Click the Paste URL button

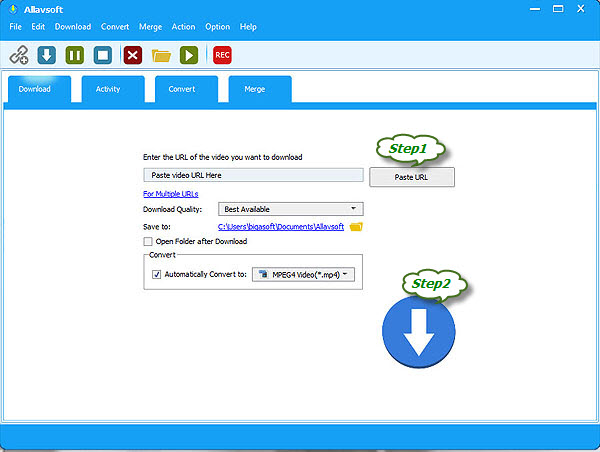click(x=412, y=177)
